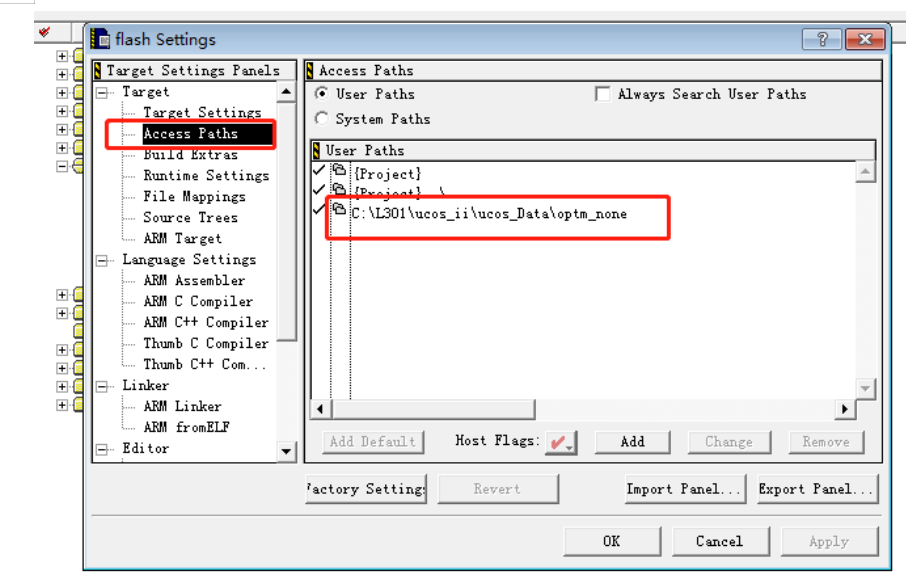Expand the bottom plus node in background tree
906x579 pixels.
pos(62,405)
